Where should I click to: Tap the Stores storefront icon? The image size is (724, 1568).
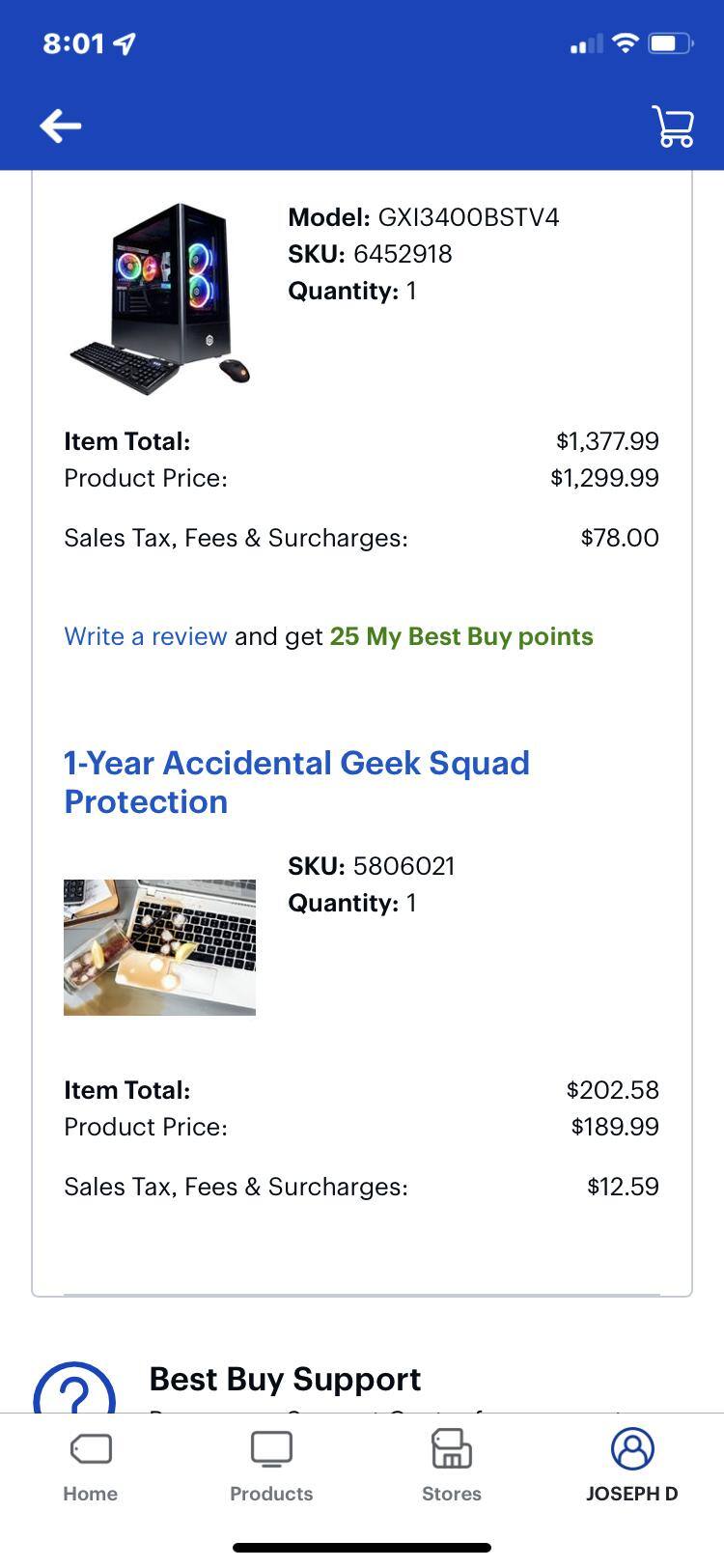(x=451, y=1448)
